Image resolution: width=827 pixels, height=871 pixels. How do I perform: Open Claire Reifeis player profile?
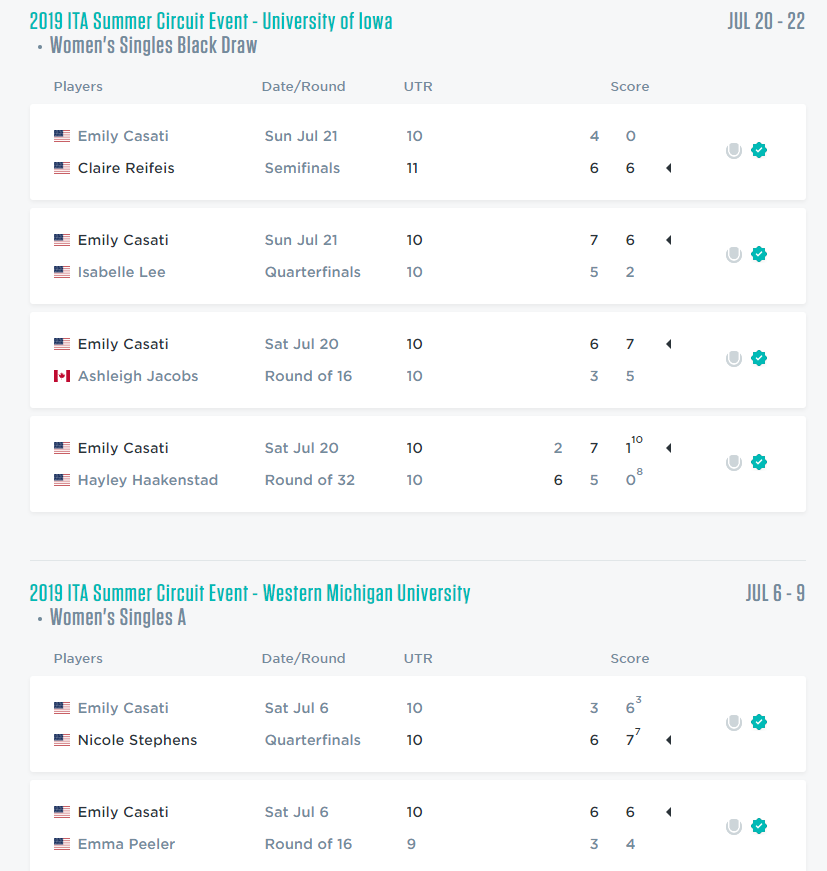(126, 168)
